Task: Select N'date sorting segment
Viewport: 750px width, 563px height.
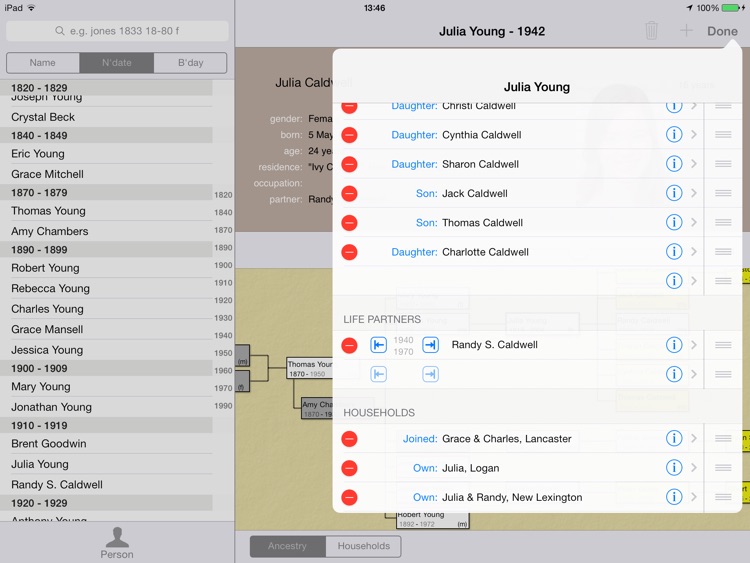Action: point(116,63)
